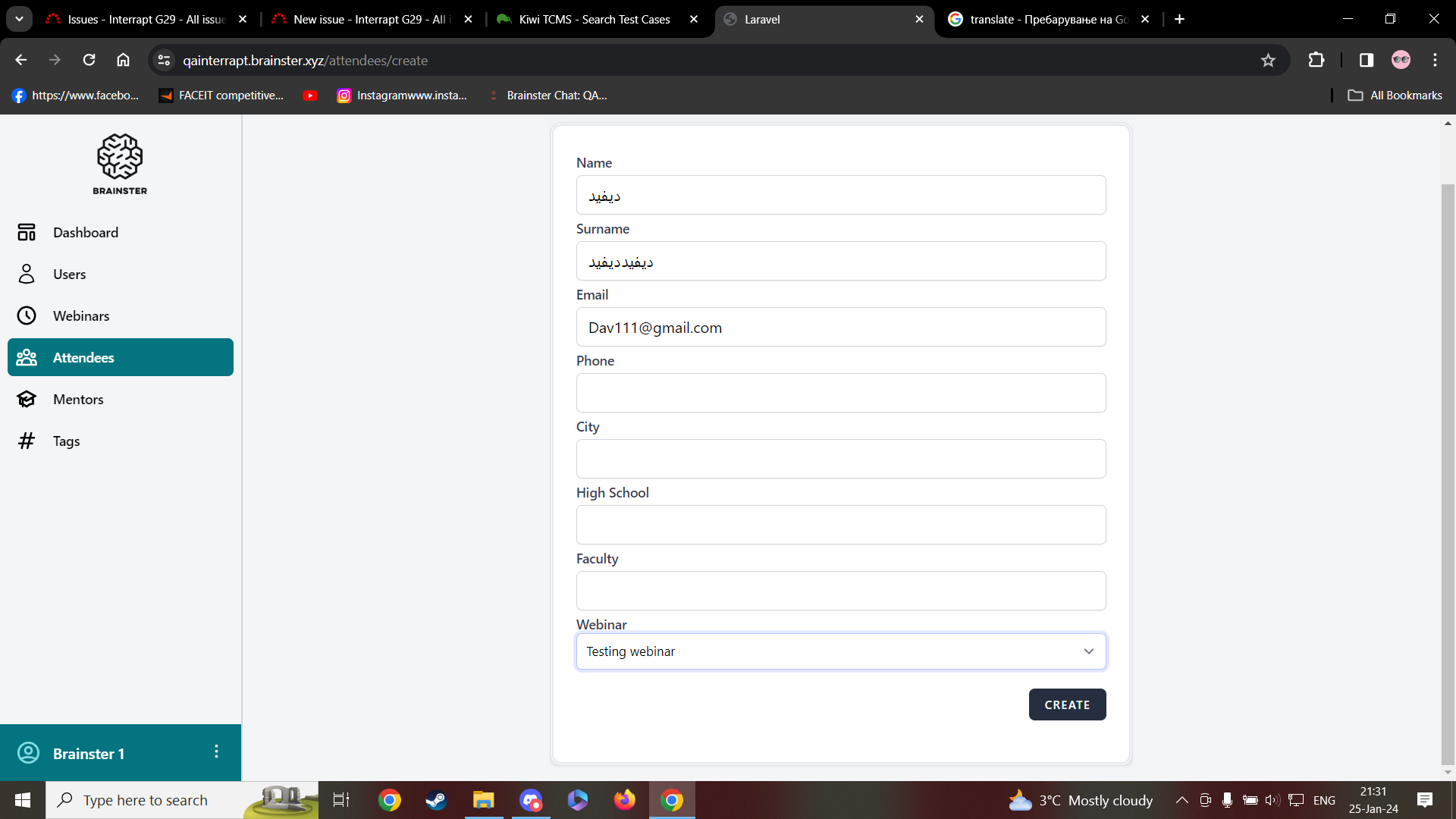This screenshot has height=819, width=1456.
Task: Click the Webinars clock icon
Action: tap(27, 316)
